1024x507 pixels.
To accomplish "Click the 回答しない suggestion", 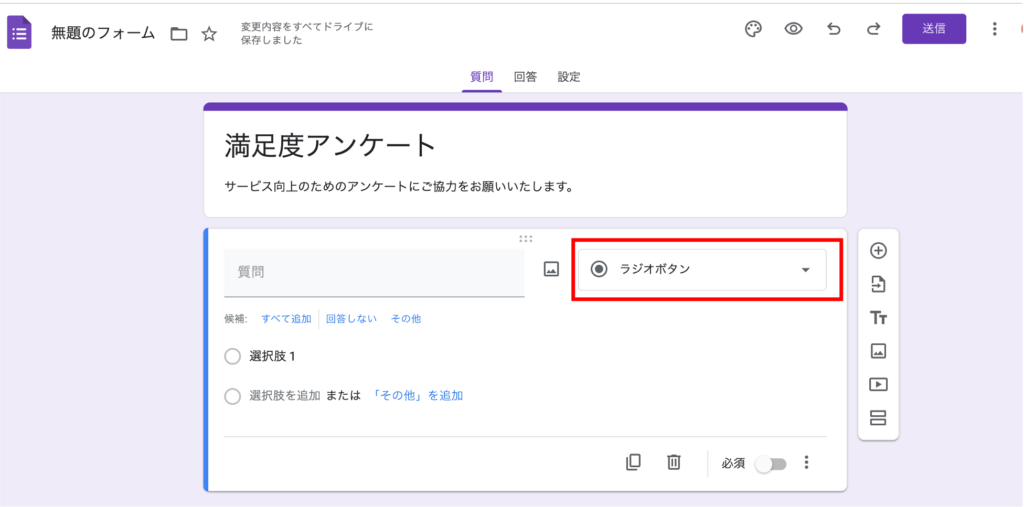I will click(x=351, y=319).
